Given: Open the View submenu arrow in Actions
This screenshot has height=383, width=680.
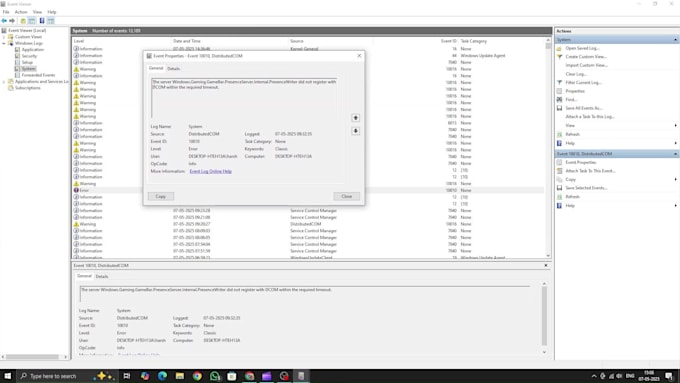Looking at the screenshot, I should 675,125.
